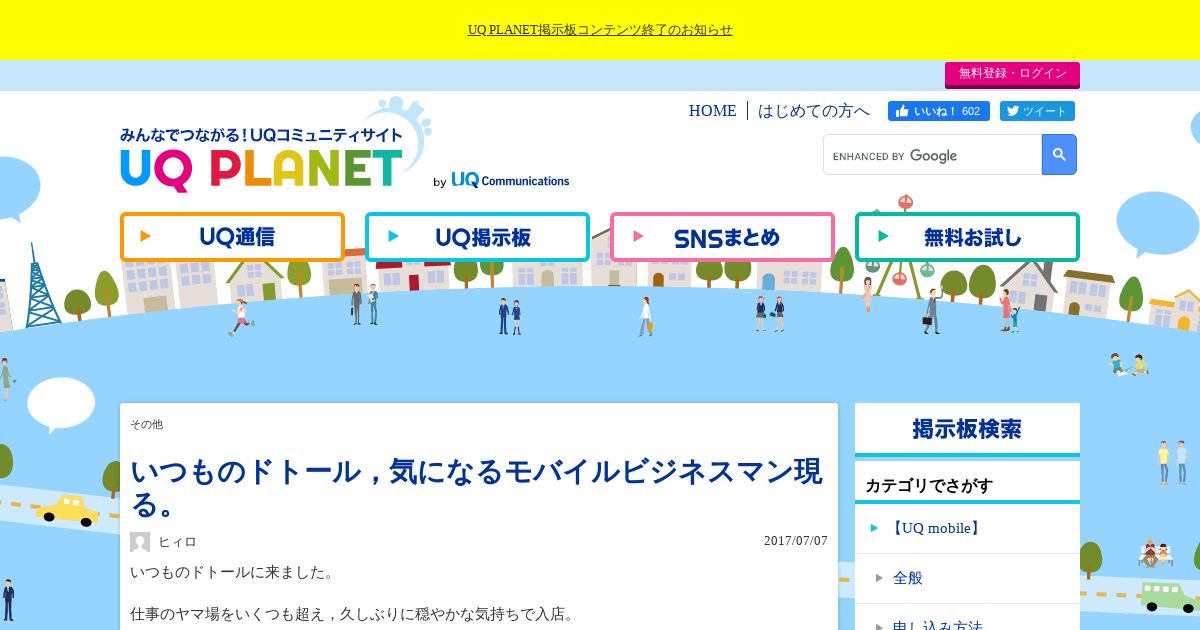Image resolution: width=1200 pixels, height=630 pixels.
Task: Click the Twitter bird icon
Action: (1012, 111)
